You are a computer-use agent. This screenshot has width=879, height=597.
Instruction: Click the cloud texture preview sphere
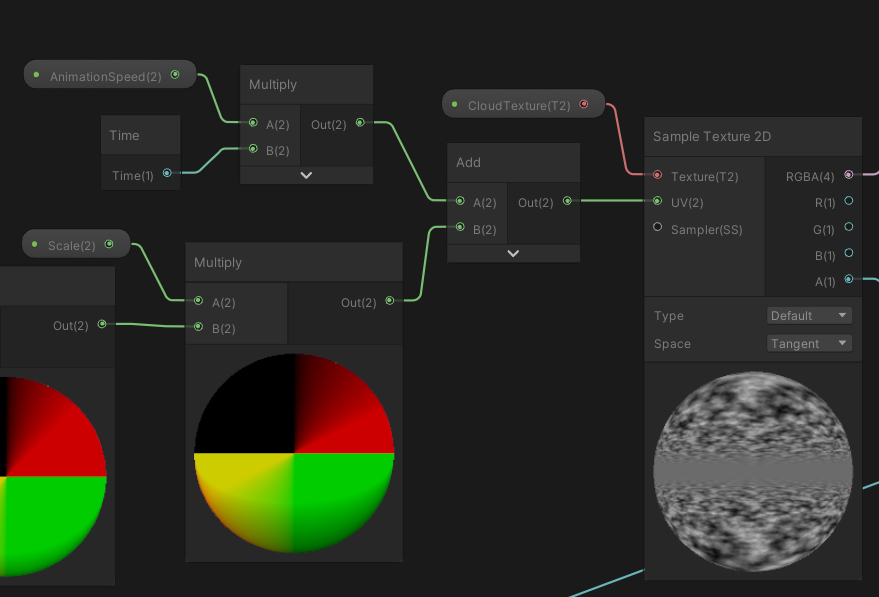point(752,470)
